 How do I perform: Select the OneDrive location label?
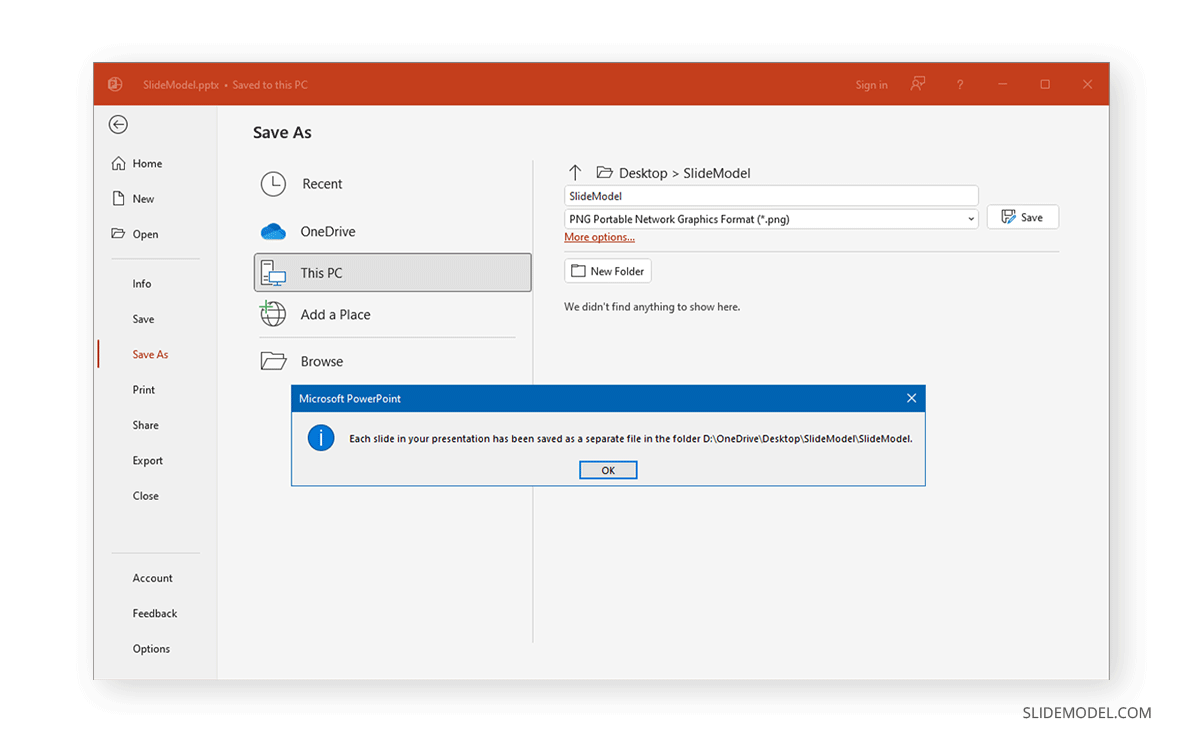328,232
